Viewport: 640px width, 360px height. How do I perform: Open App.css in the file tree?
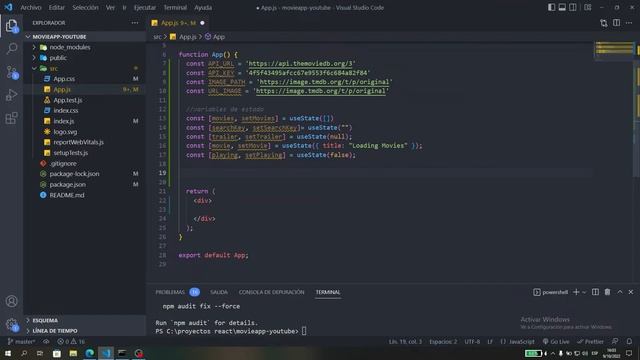[x=84, y=79]
